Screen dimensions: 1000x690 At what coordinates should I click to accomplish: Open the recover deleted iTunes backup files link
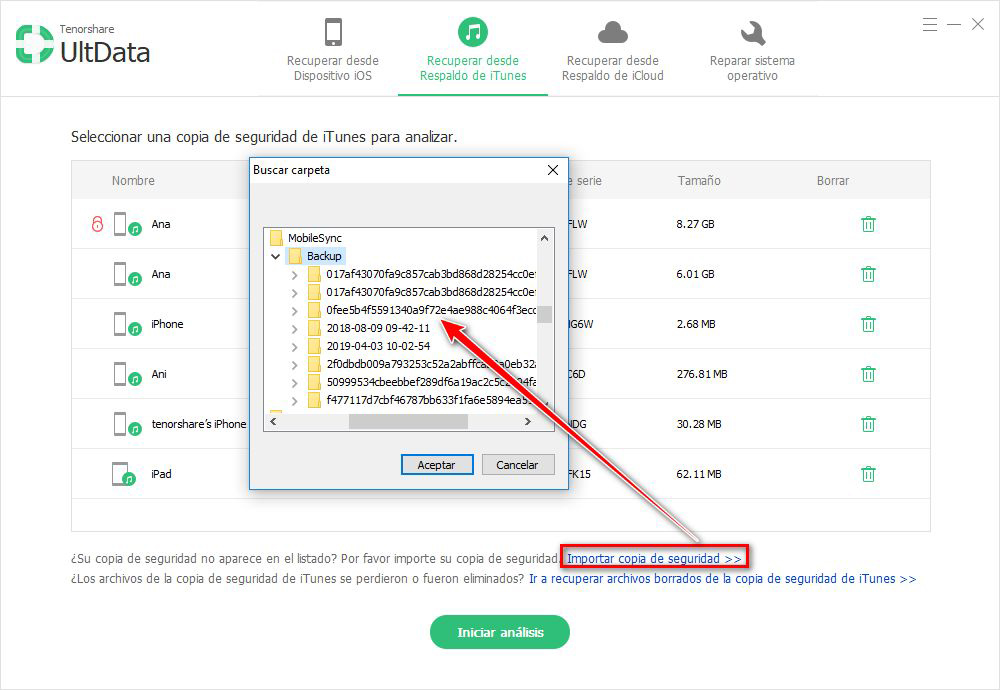coord(723,579)
